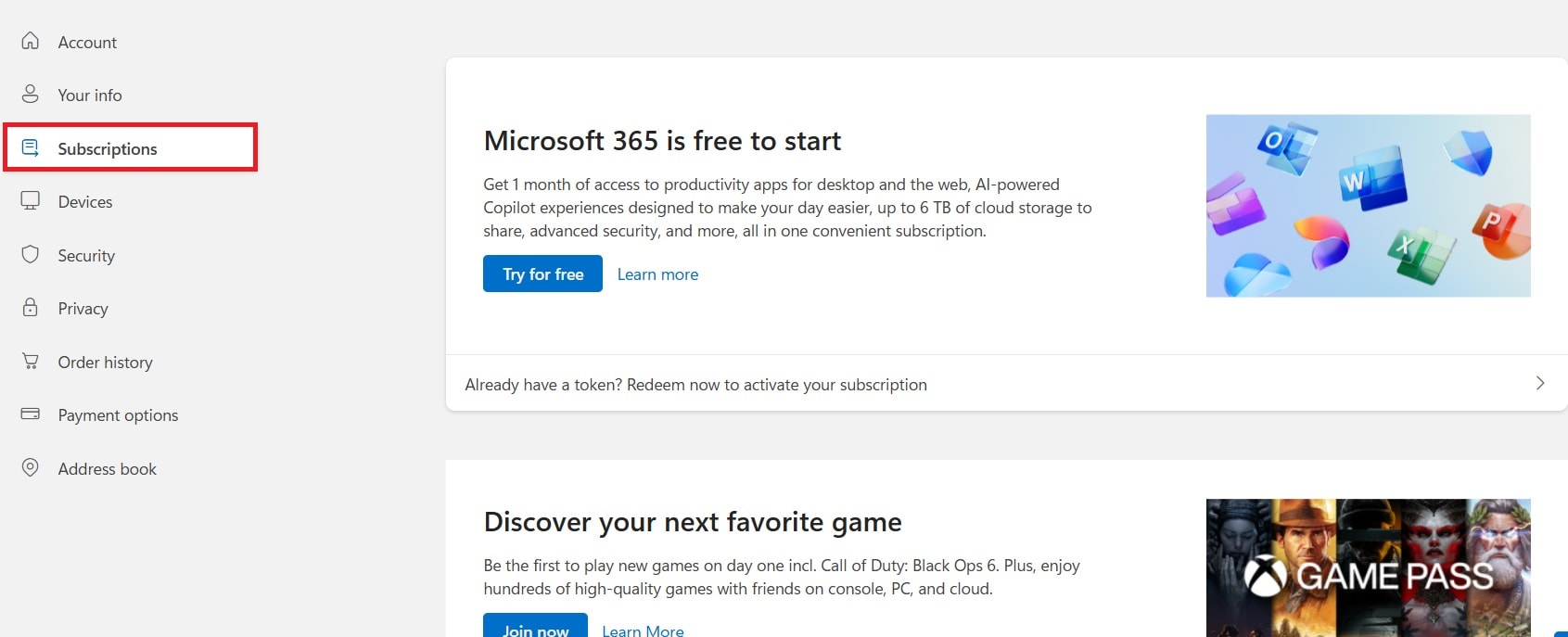The height and width of the screenshot is (637, 1568).
Task: Navigate to Privacy settings
Action: point(83,308)
